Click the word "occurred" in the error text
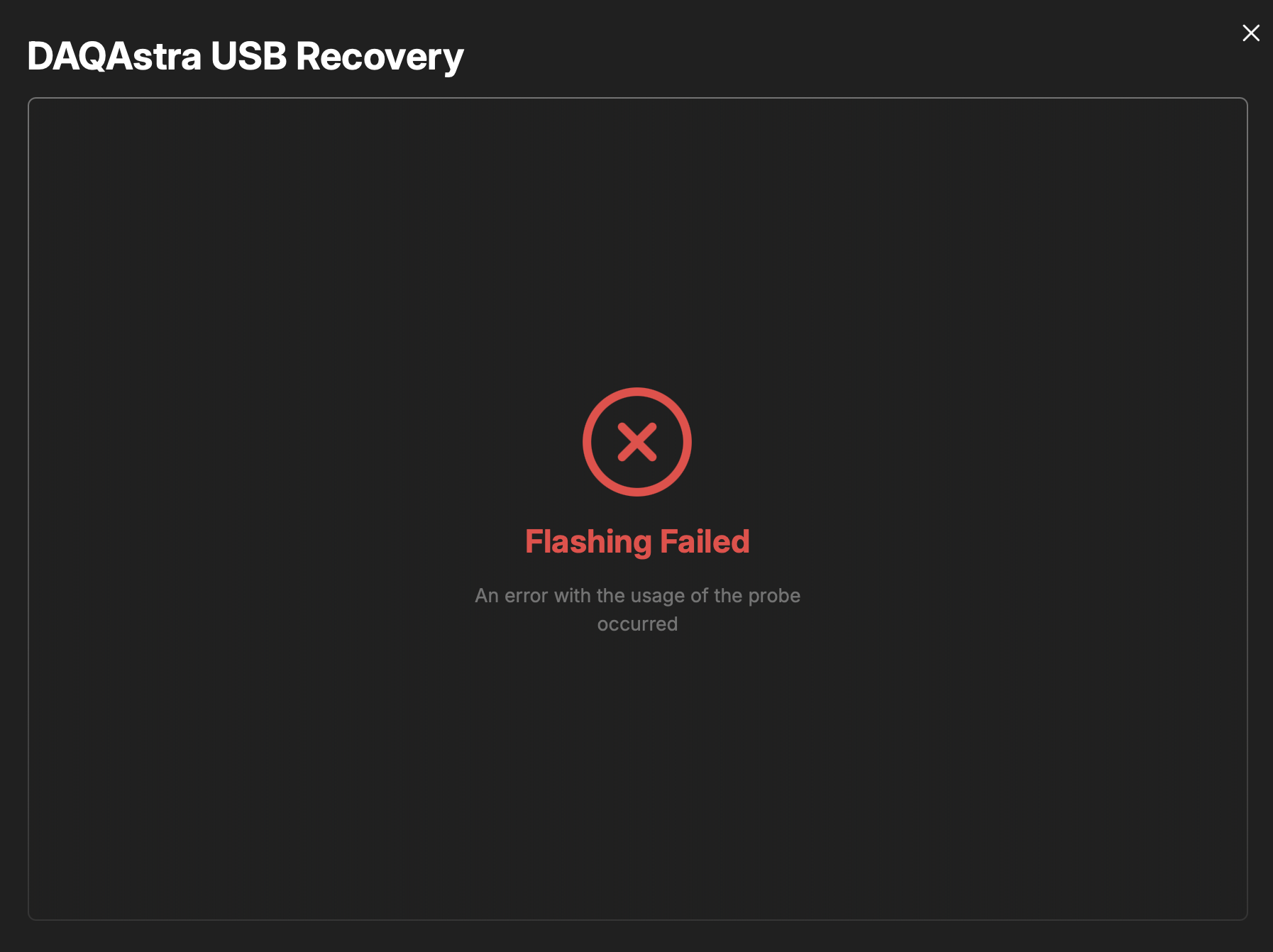 637,624
